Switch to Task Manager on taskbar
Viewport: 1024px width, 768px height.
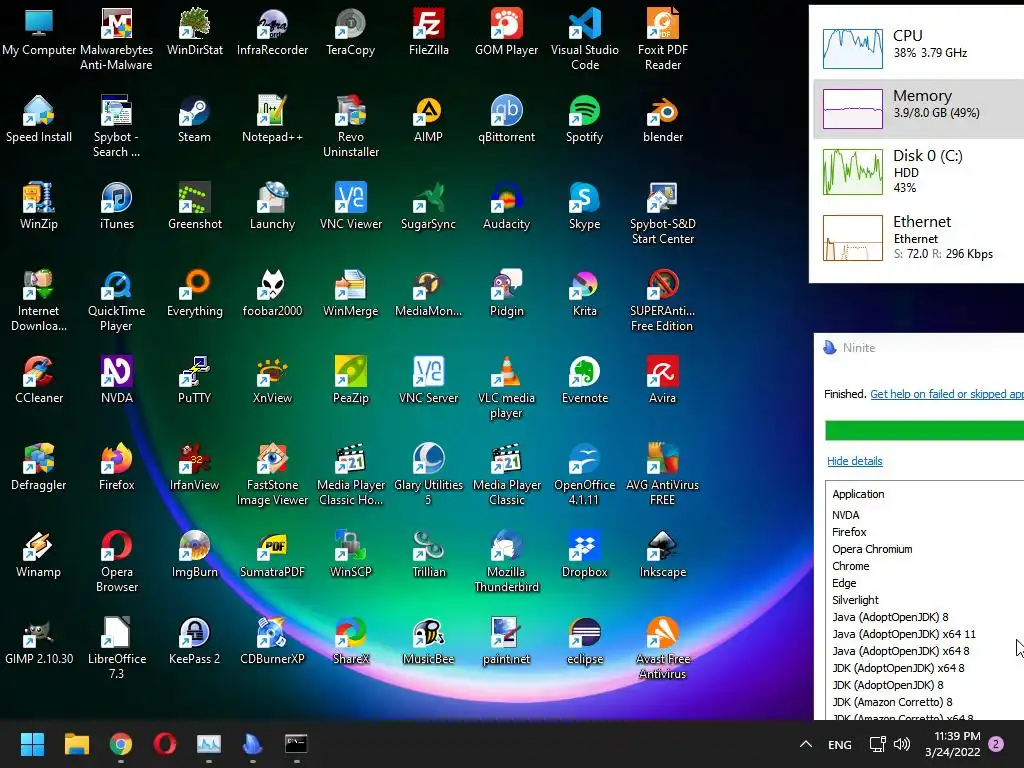pyautogui.click(x=209, y=744)
